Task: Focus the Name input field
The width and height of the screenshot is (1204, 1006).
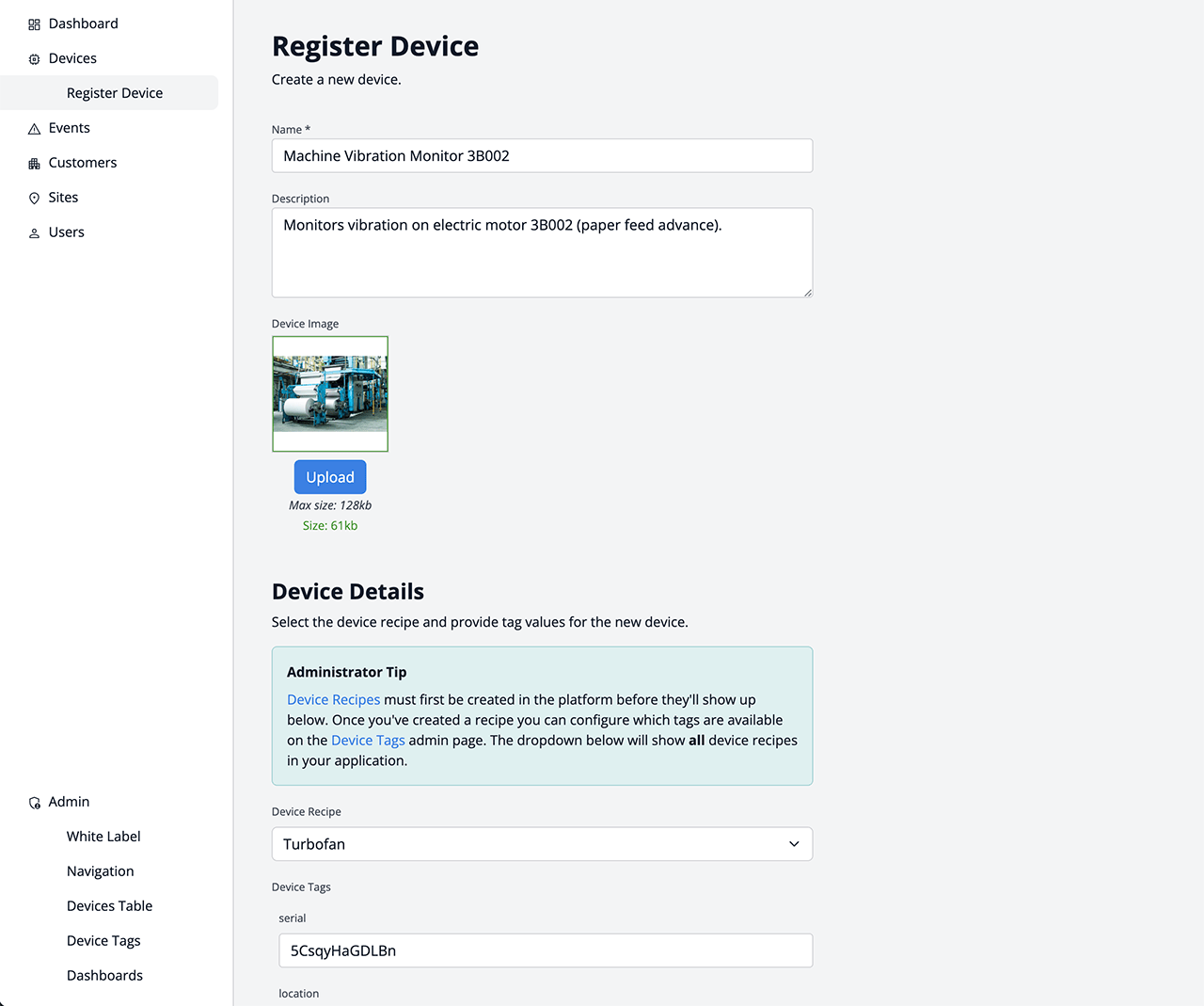Action: click(542, 156)
